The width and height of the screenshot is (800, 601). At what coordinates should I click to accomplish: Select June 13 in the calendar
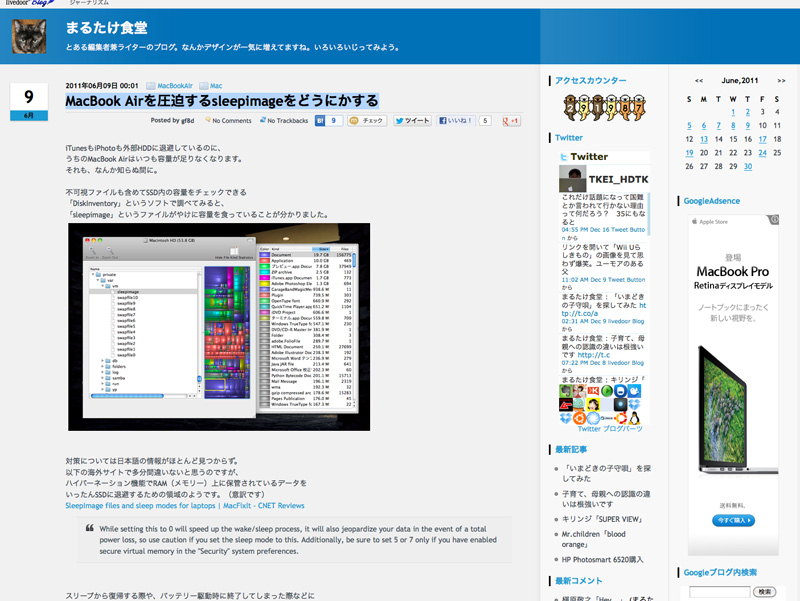[704, 139]
